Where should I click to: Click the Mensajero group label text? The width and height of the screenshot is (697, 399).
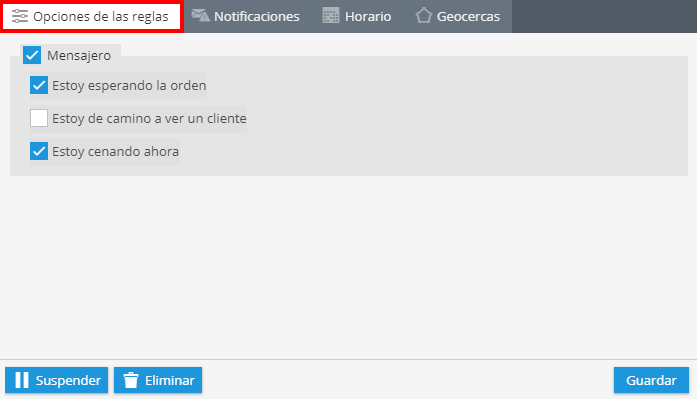pyautogui.click(x=79, y=56)
